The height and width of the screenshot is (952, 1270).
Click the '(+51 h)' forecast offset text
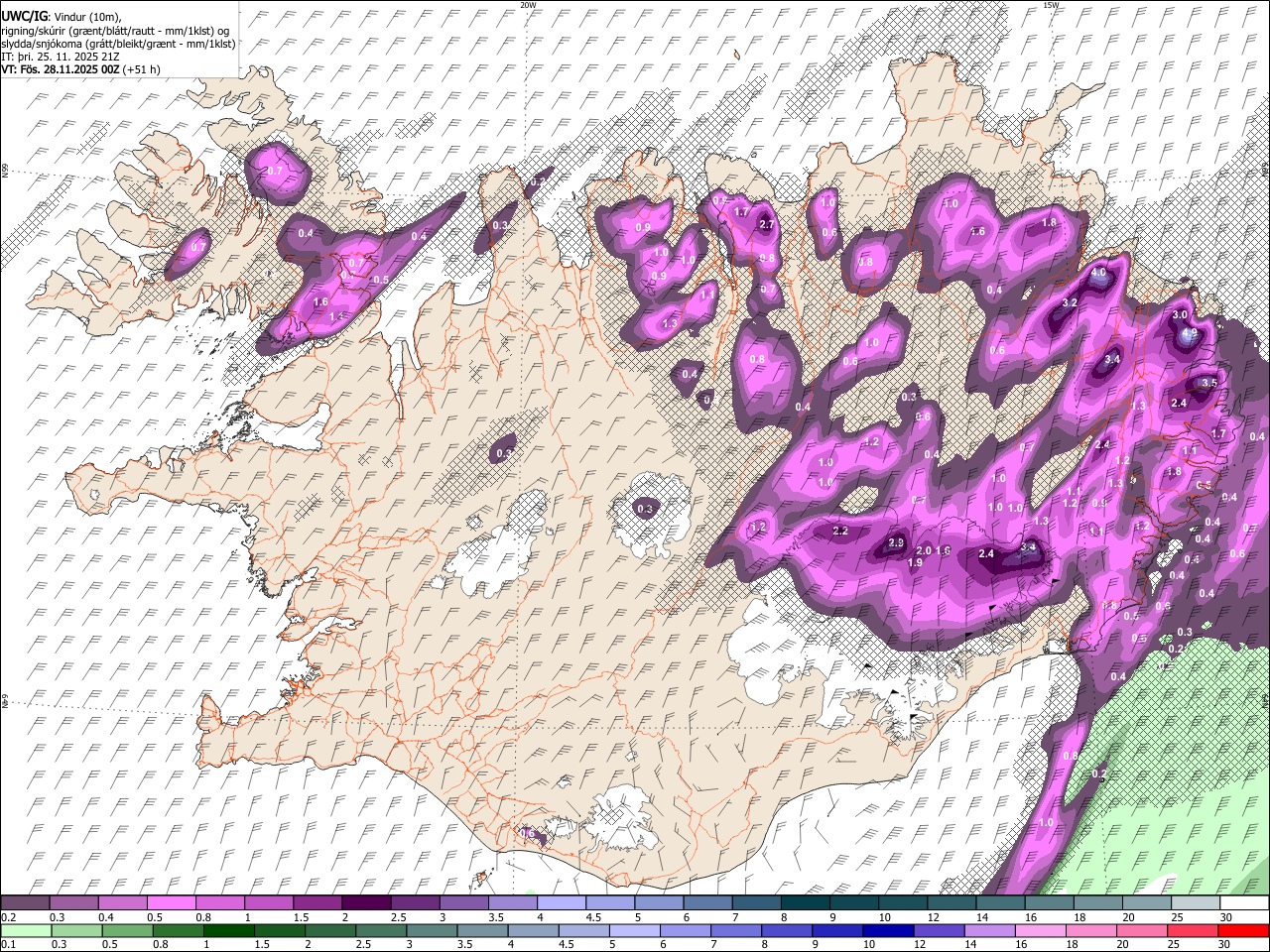tap(143, 69)
